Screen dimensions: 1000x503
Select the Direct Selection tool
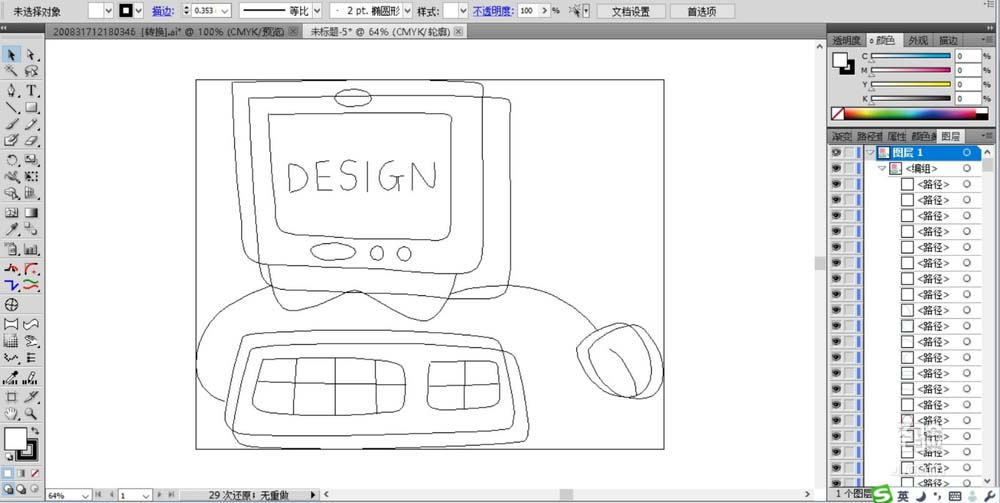[31, 55]
